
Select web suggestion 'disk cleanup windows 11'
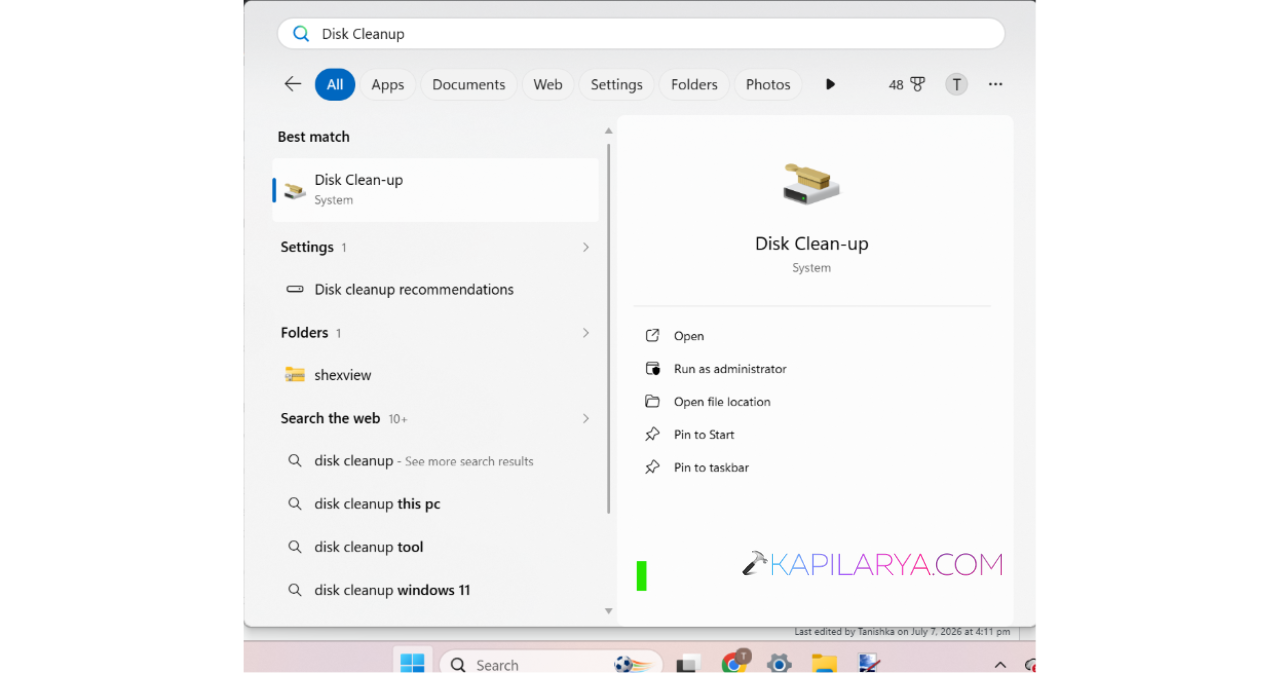click(x=435, y=590)
